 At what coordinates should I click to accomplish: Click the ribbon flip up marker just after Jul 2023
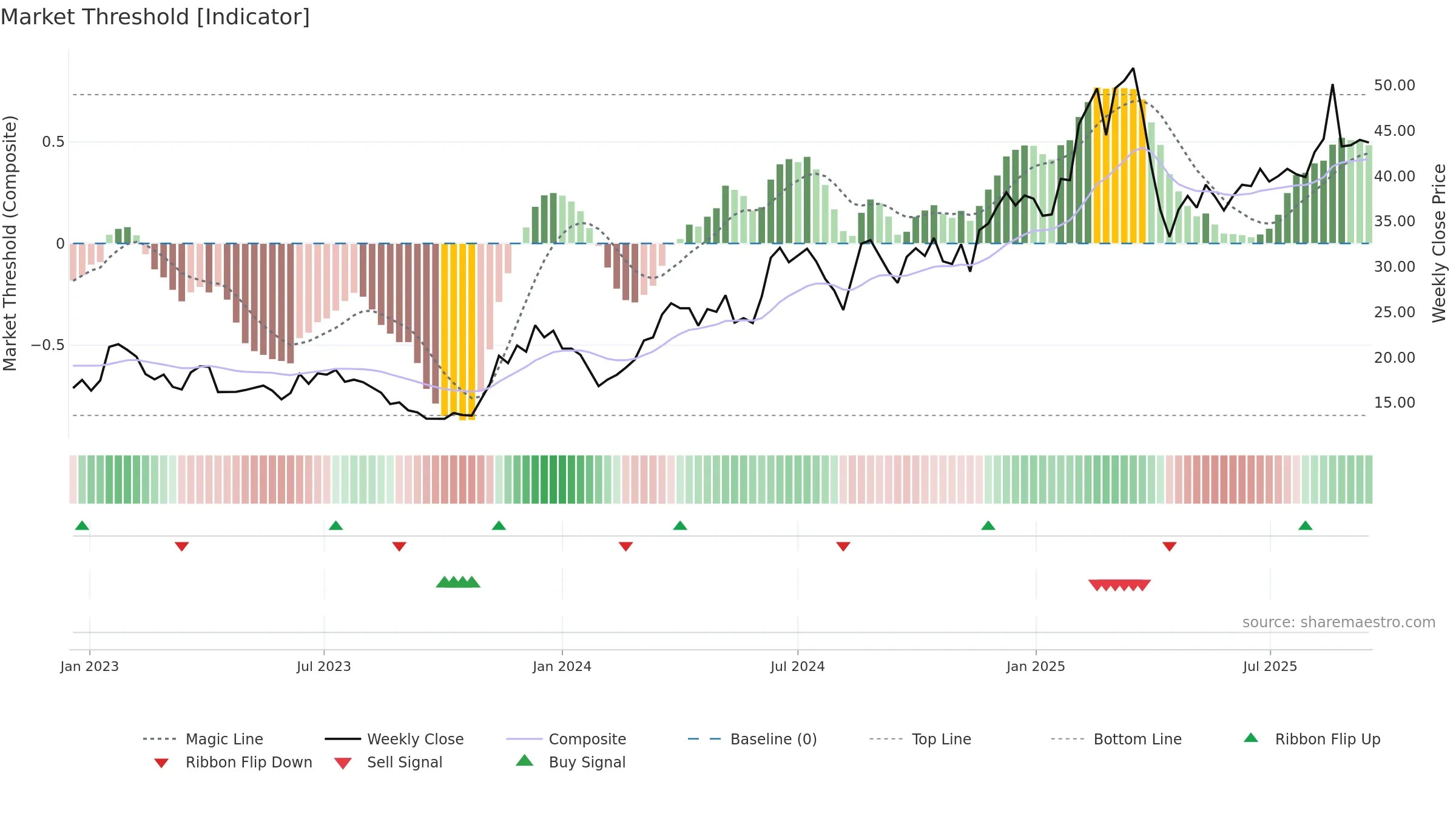tap(335, 525)
